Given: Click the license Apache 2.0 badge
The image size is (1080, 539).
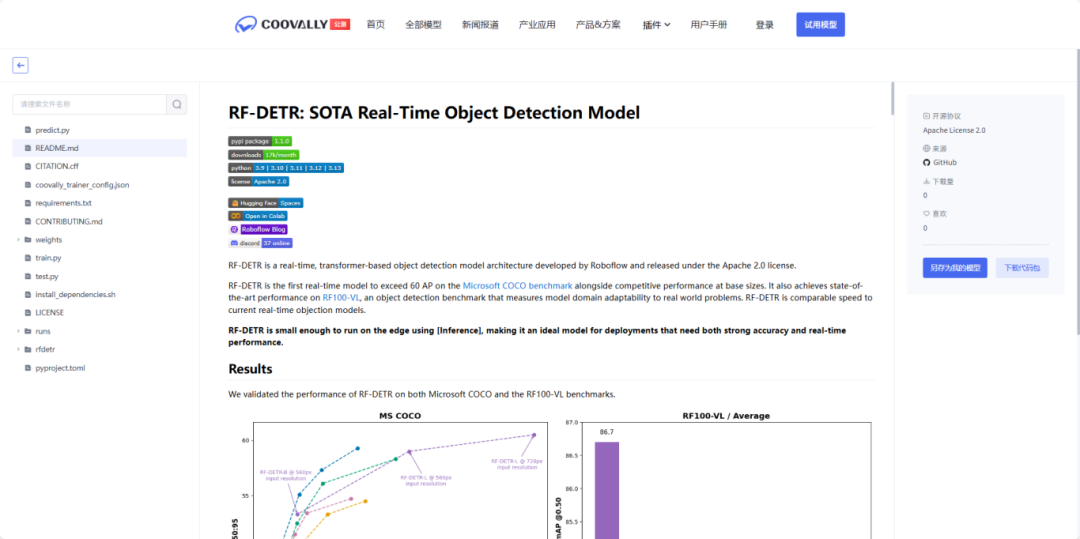Looking at the screenshot, I should [x=259, y=182].
